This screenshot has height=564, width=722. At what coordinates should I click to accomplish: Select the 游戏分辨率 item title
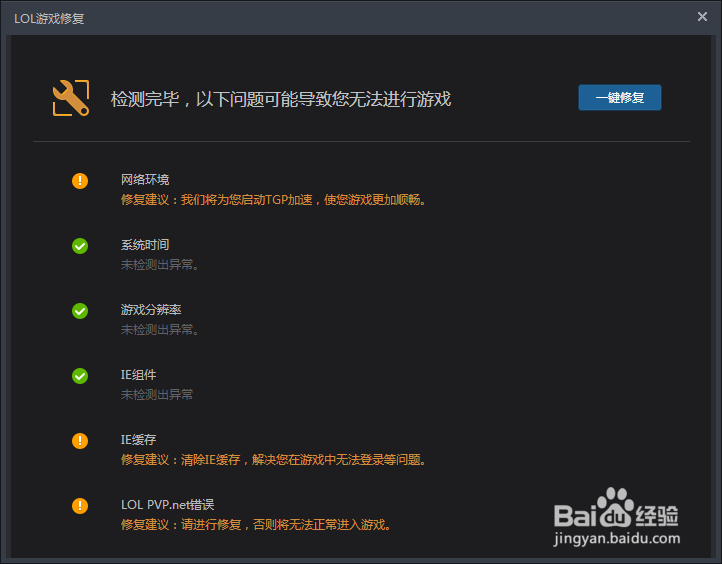151,309
